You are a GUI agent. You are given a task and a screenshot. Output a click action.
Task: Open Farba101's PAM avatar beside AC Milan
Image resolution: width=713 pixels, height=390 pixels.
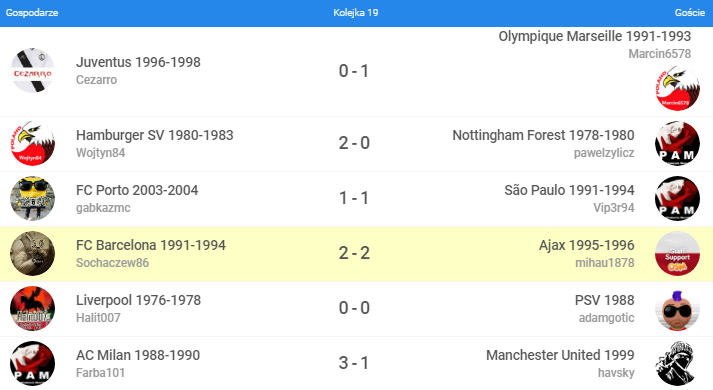point(32,364)
